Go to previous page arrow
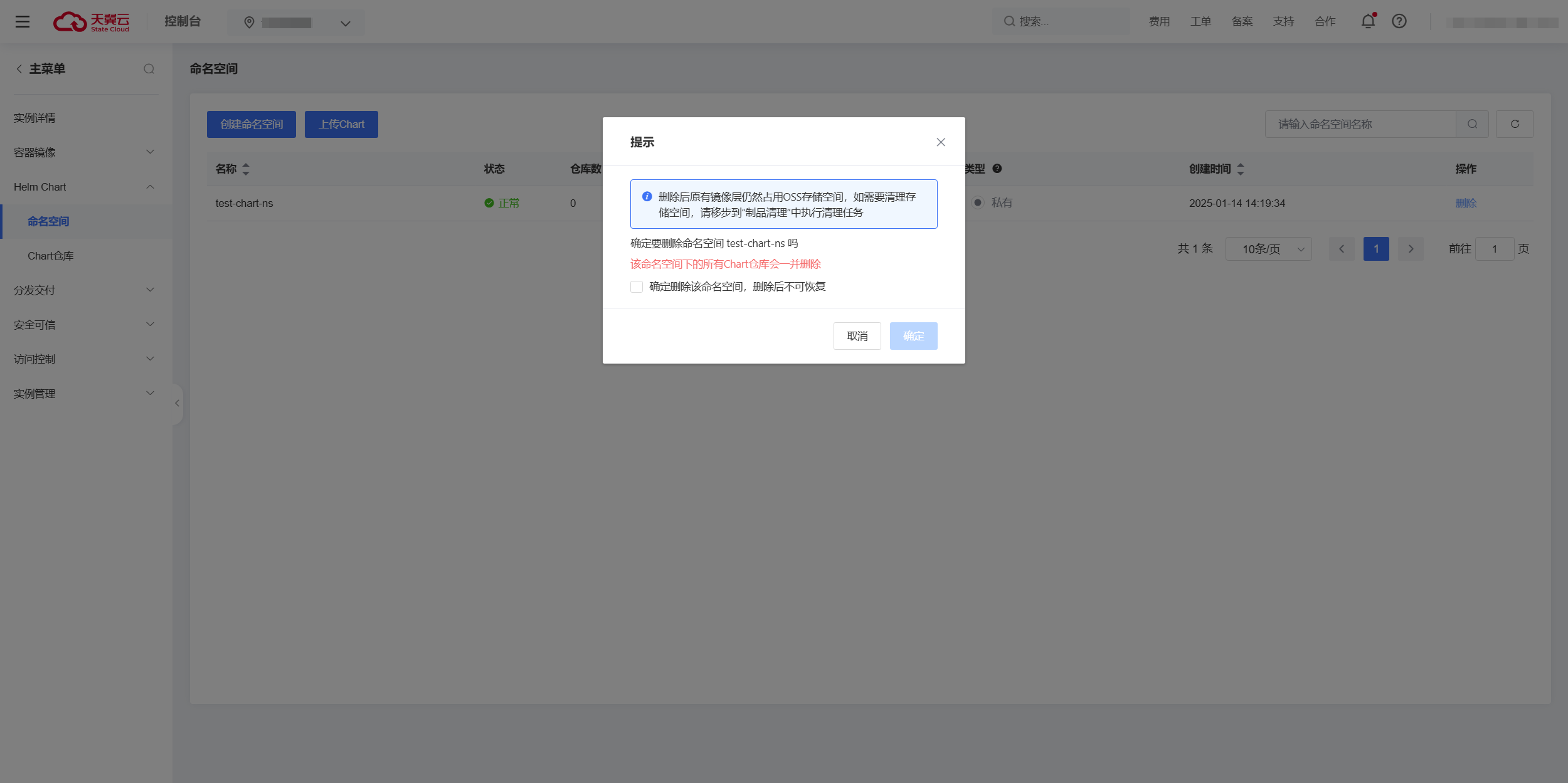The height and width of the screenshot is (783, 1568). click(x=1342, y=249)
